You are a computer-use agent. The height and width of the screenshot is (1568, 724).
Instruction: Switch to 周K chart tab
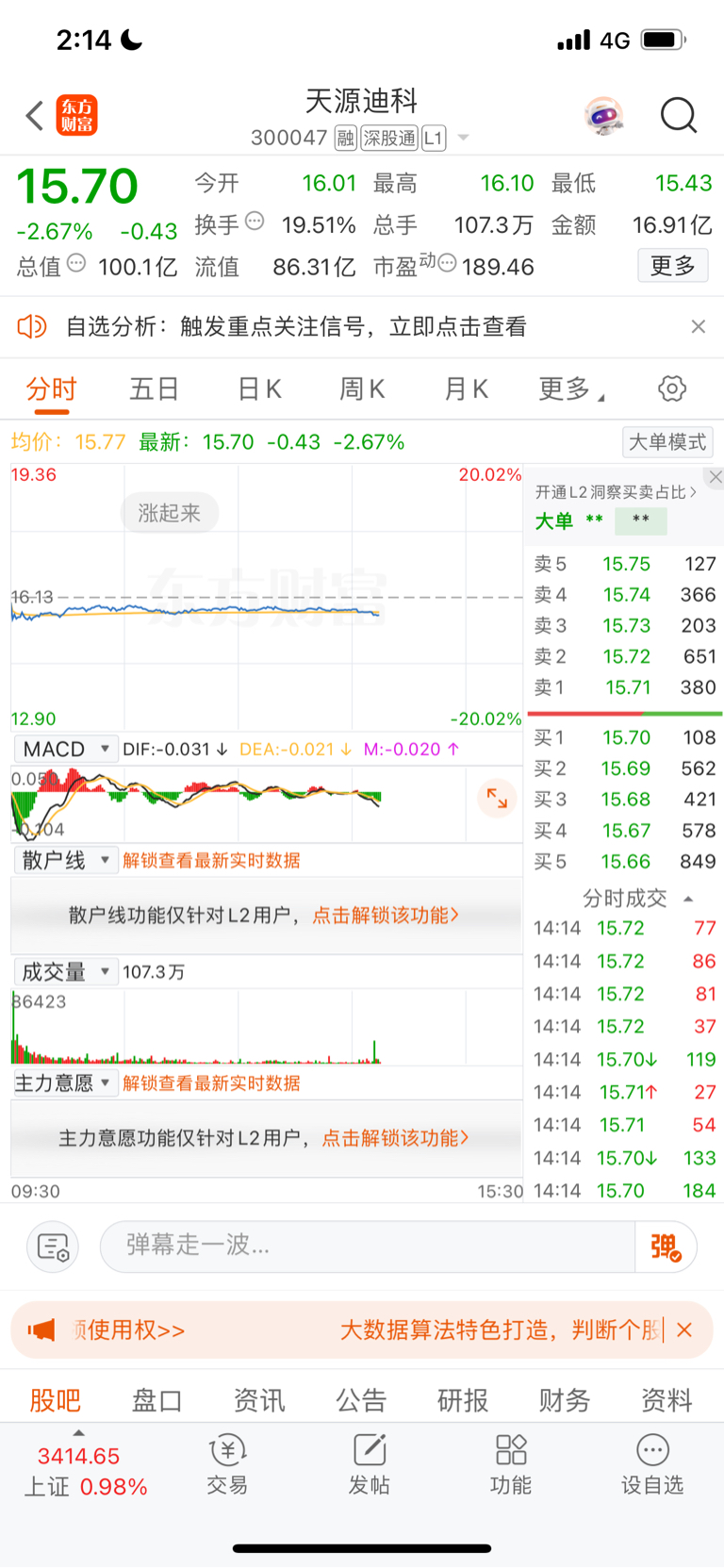pos(363,388)
